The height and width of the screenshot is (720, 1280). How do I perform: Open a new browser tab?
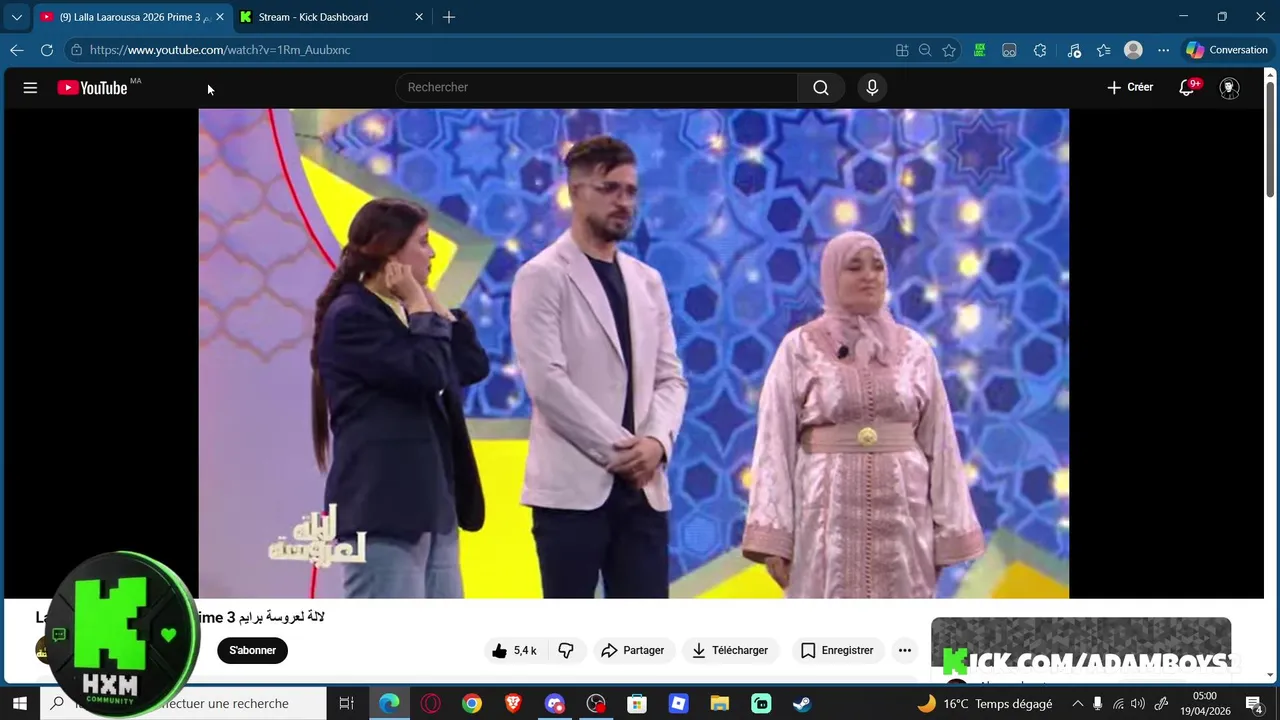pyautogui.click(x=449, y=17)
